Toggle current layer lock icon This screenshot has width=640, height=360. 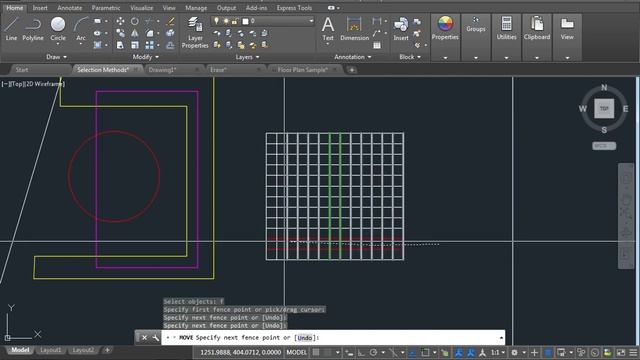[235, 21]
